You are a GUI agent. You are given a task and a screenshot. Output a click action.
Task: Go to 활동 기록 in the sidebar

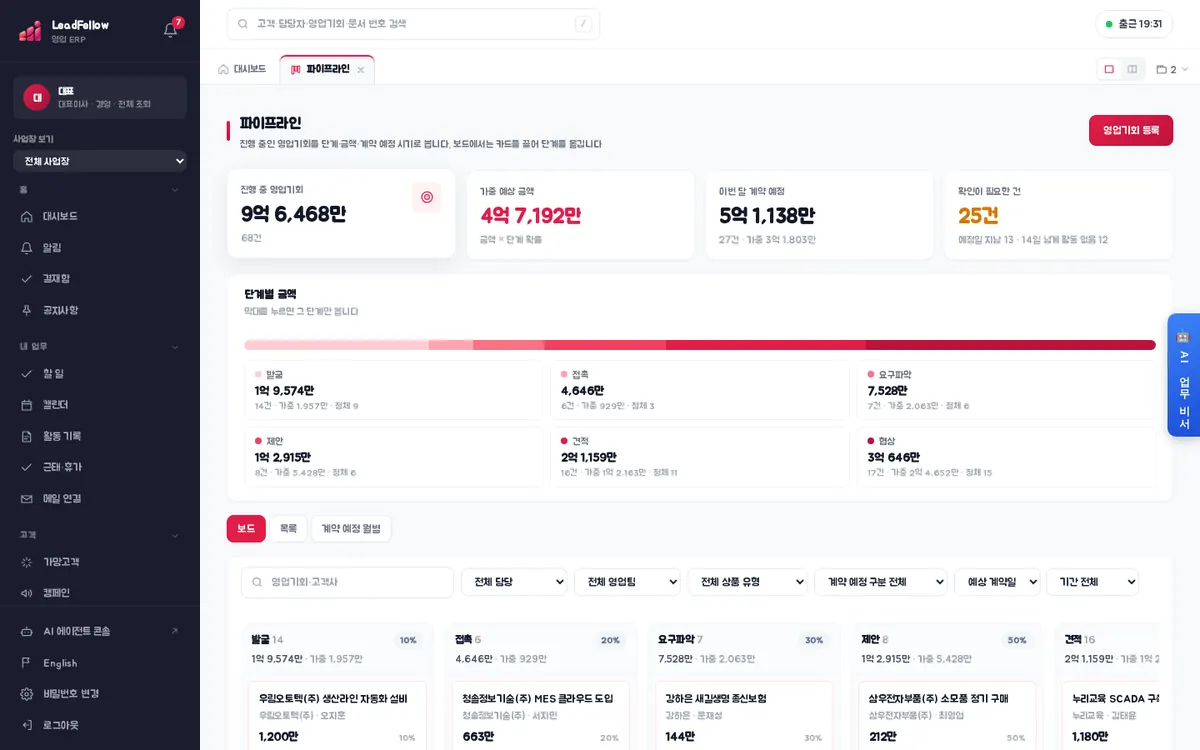click(x=100, y=436)
